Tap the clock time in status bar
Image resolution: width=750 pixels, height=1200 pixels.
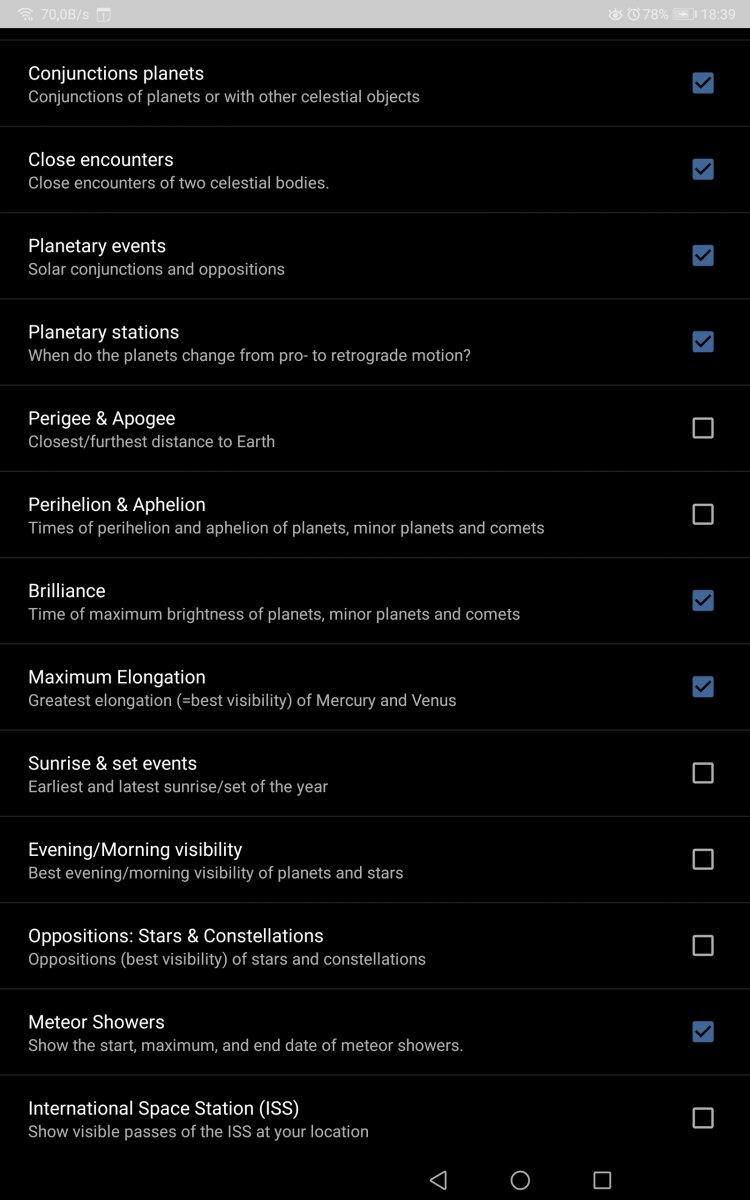click(x=718, y=14)
